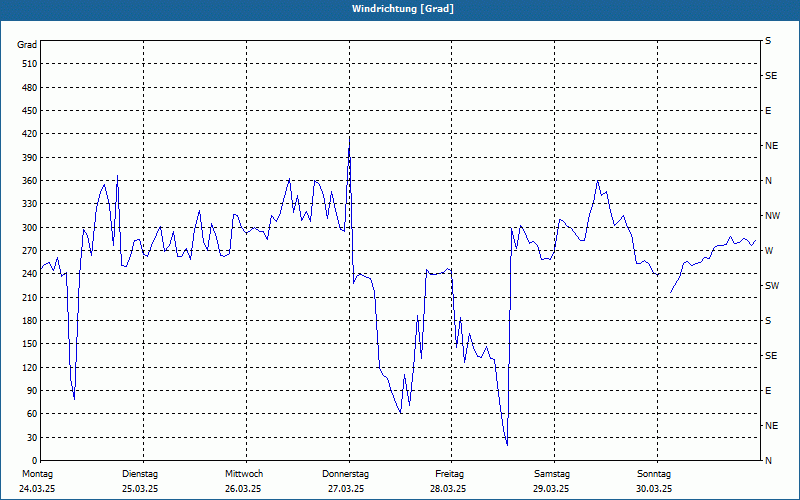Click the Samstag 29.03.25 date label
The width and height of the screenshot is (800, 500).
[552, 481]
